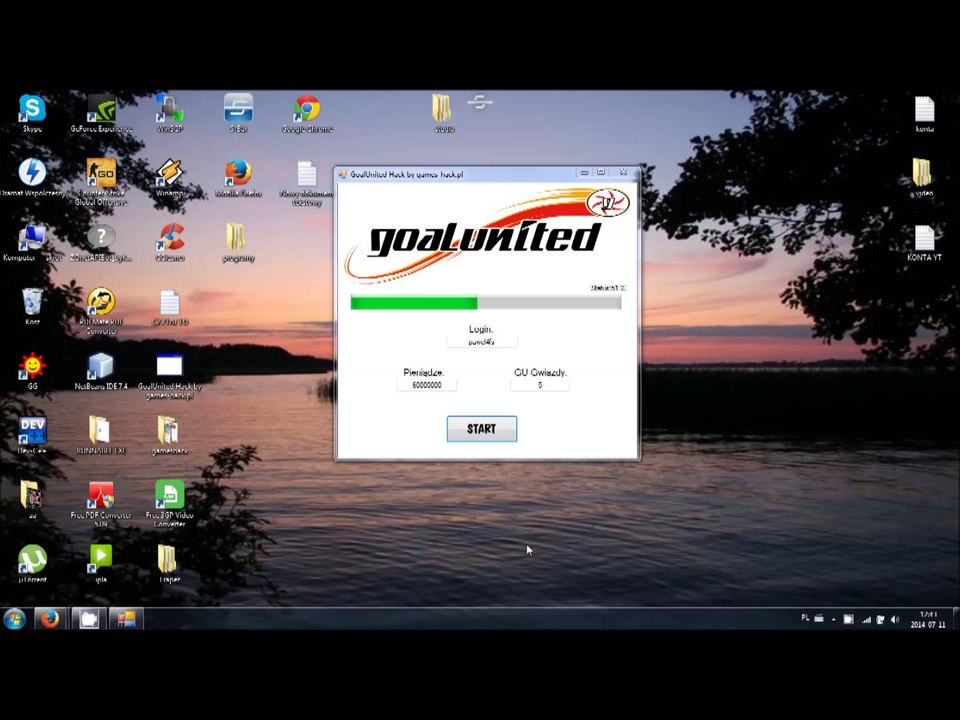960x720 pixels.
Task: Open the Windows Start menu
Action: coord(14,619)
